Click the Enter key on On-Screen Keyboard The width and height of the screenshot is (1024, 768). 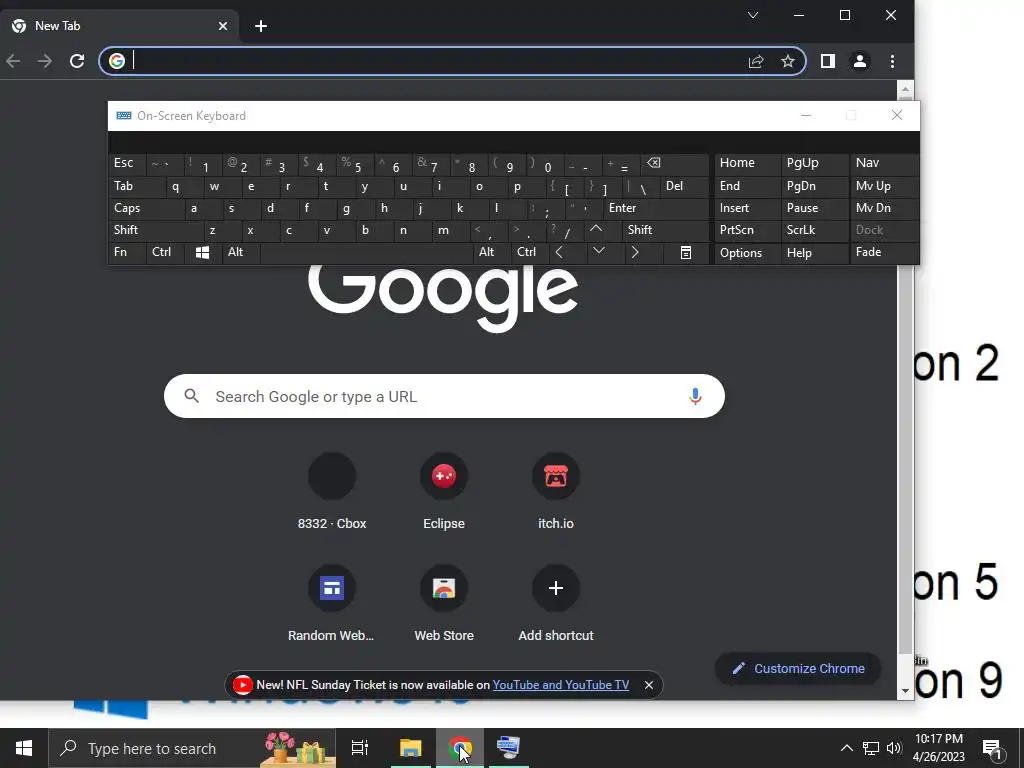pos(656,208)
